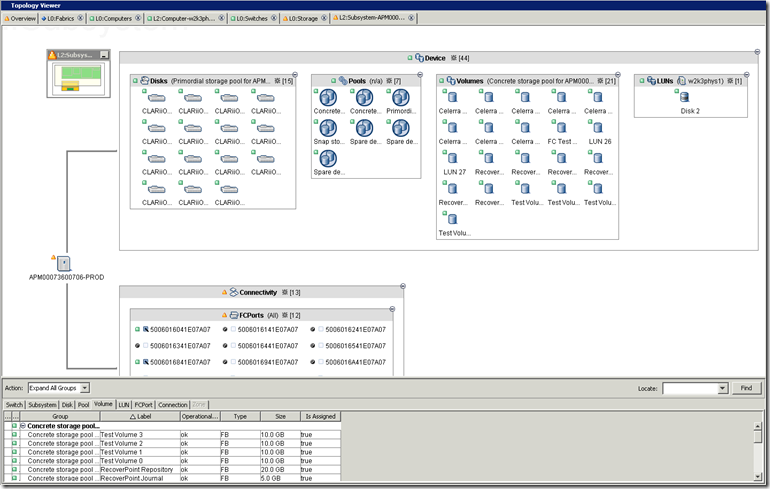Click the Type column header

[x=240, y=416]
